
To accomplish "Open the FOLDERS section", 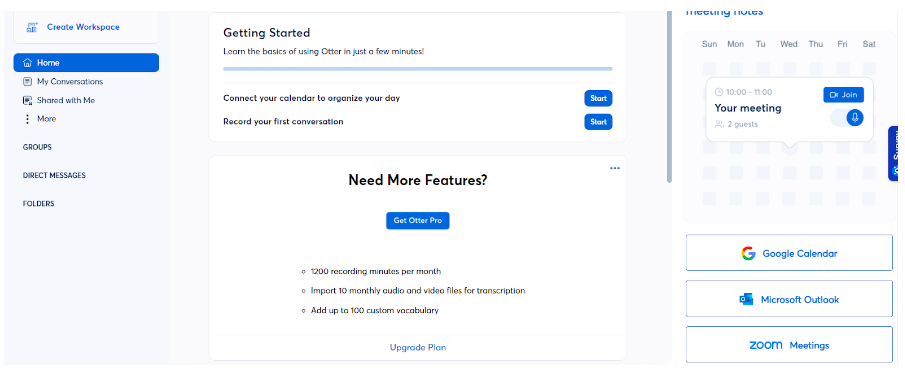I will click(38, 203).
